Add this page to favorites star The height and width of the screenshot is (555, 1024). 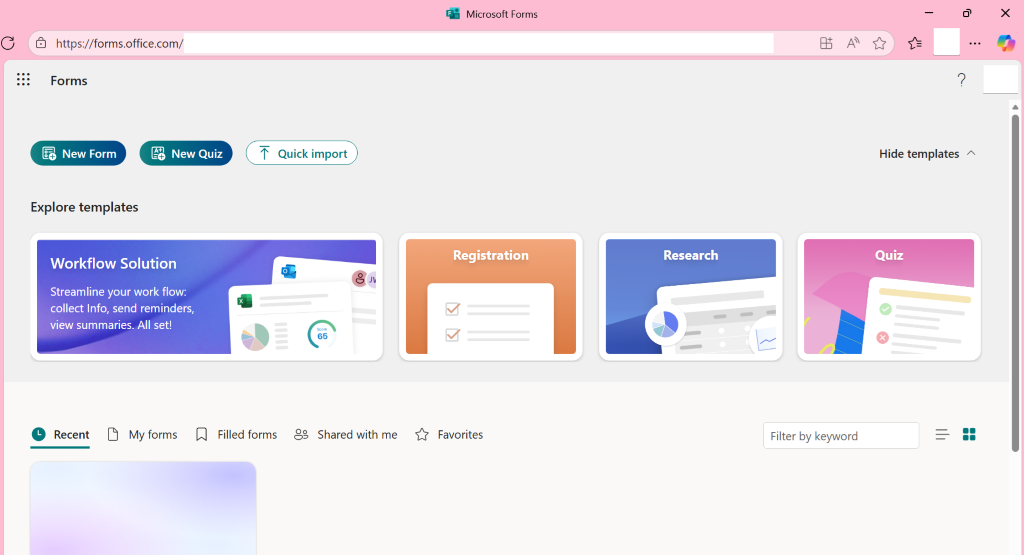(880, 44)
